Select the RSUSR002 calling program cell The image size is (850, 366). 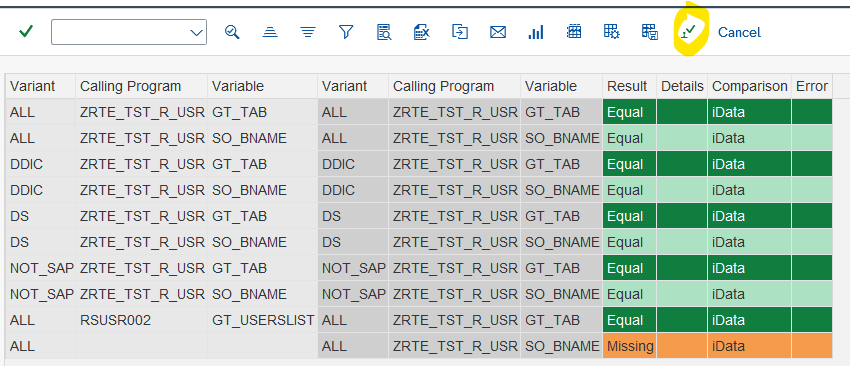141,320
